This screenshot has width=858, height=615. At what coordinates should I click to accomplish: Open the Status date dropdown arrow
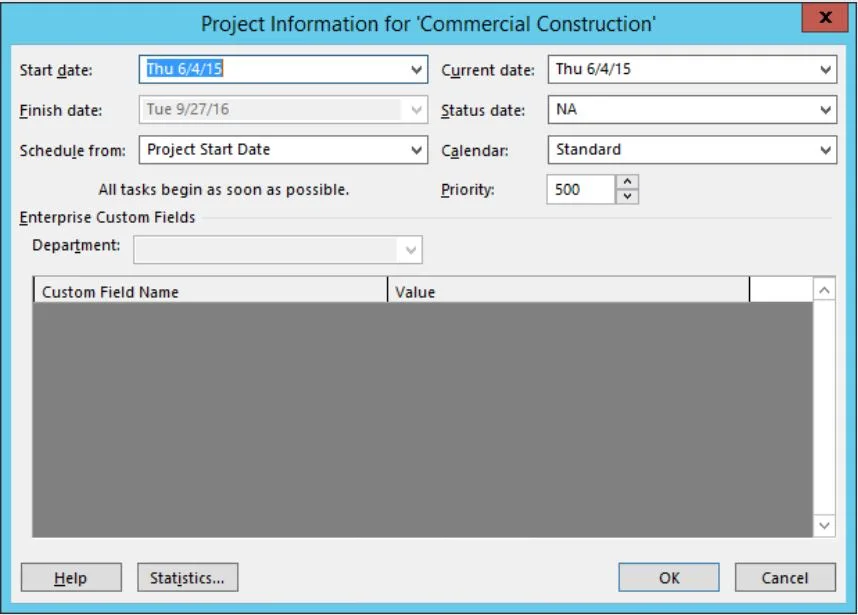click(825, 110)
